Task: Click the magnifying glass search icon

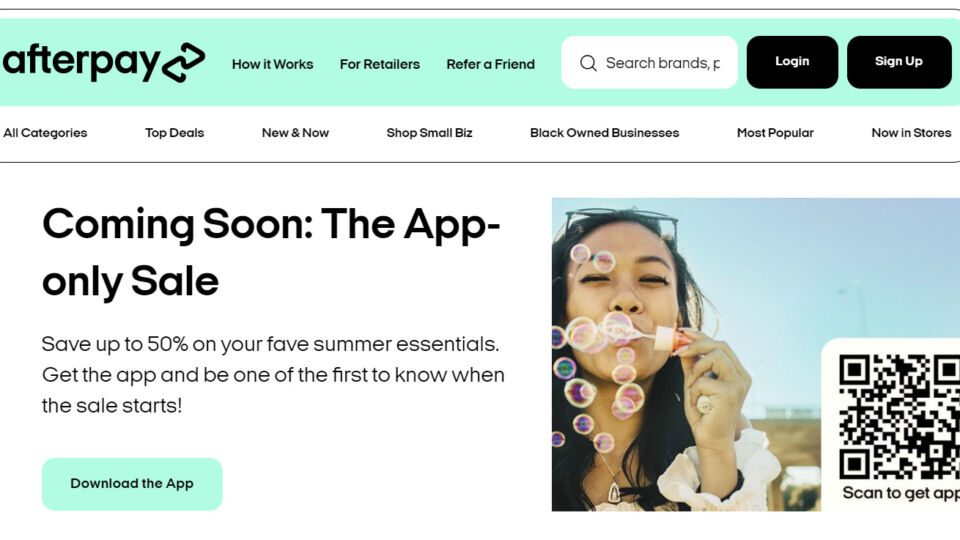Action: coord(588,63)
